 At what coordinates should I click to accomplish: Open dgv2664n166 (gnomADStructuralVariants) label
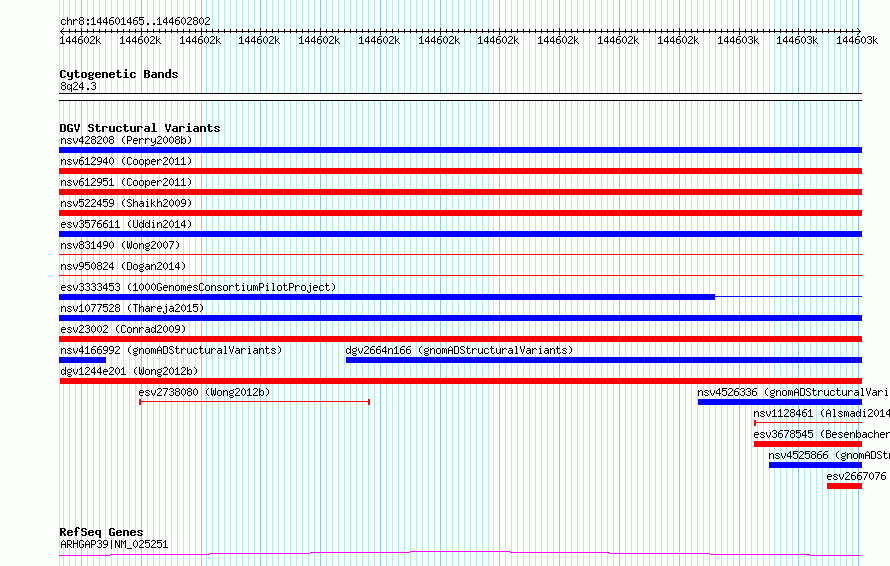(459, 350)
